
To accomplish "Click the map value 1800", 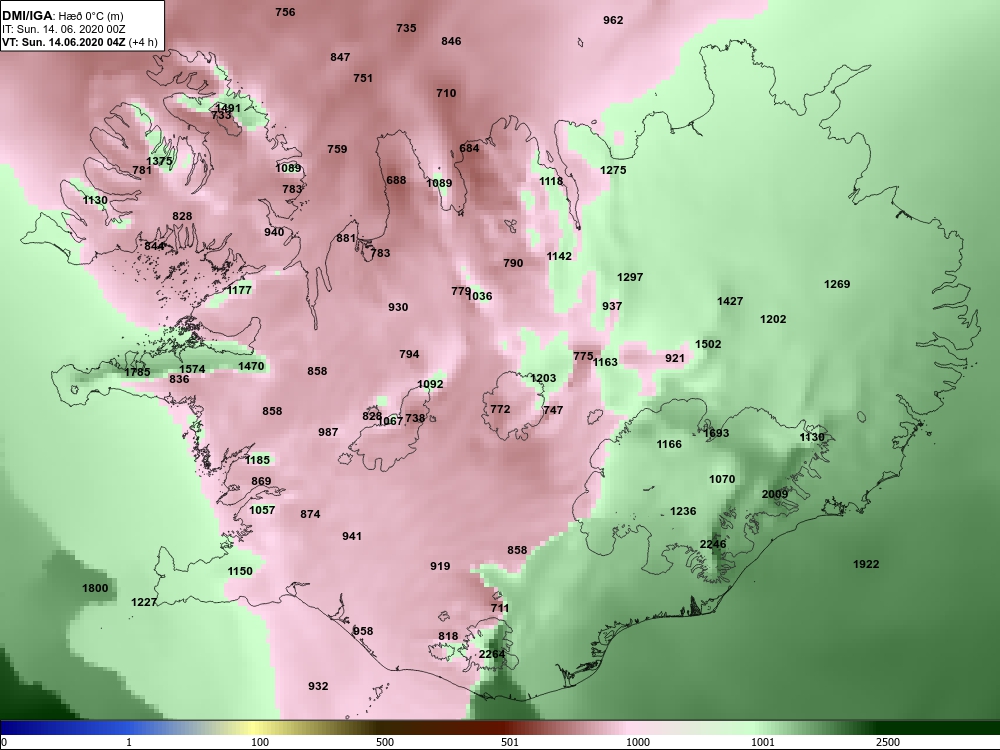I will click(95, 589).
